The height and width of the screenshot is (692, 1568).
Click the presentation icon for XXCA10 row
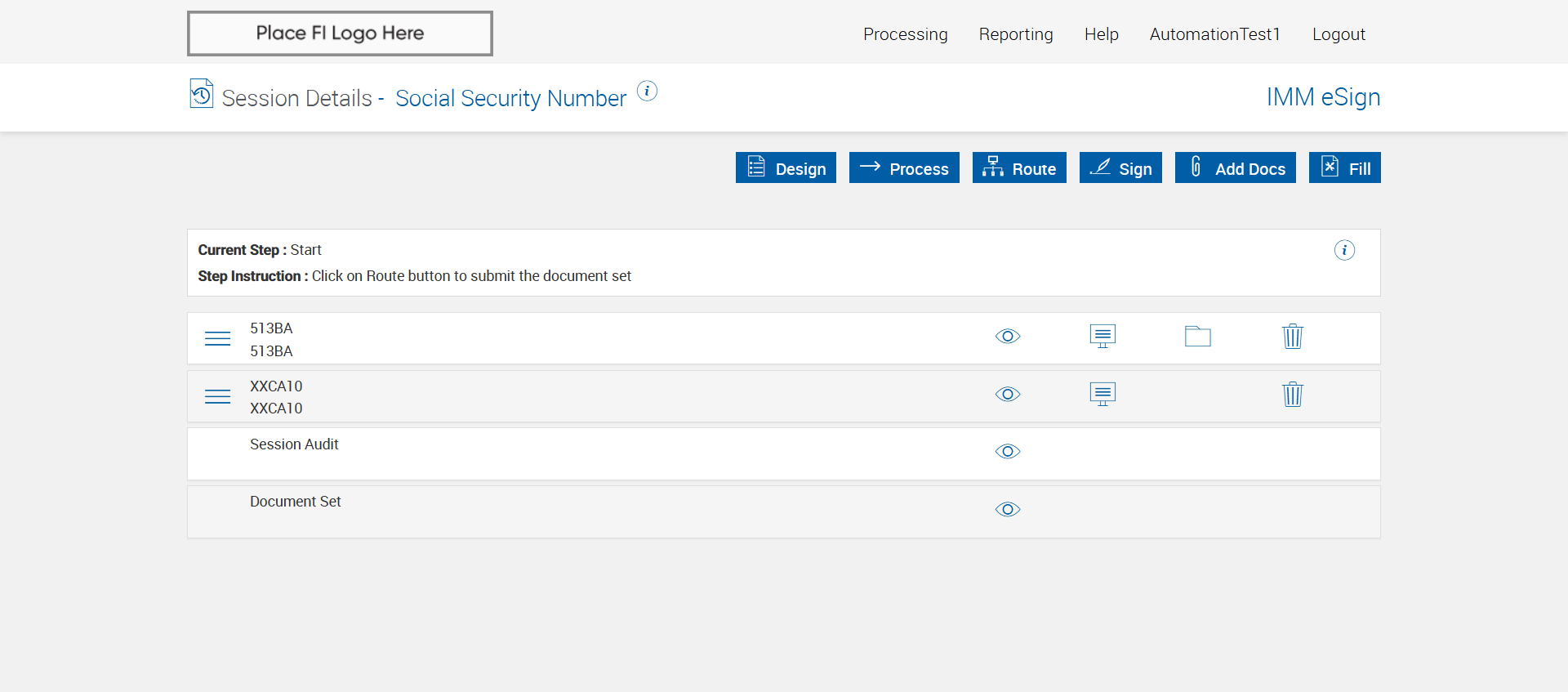pos(1102,395)
